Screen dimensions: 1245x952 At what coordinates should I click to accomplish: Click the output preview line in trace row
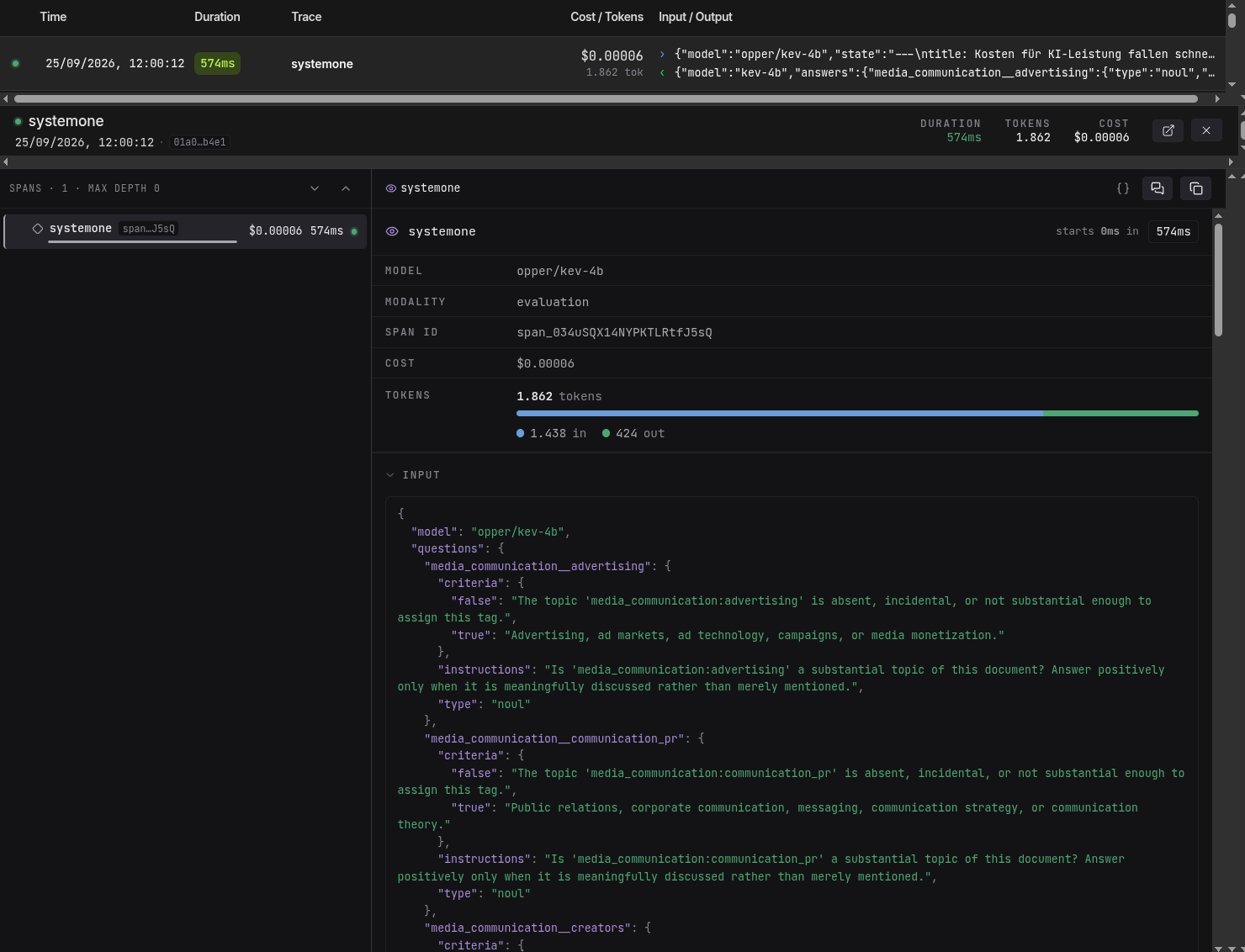click(x=937, y=72)
